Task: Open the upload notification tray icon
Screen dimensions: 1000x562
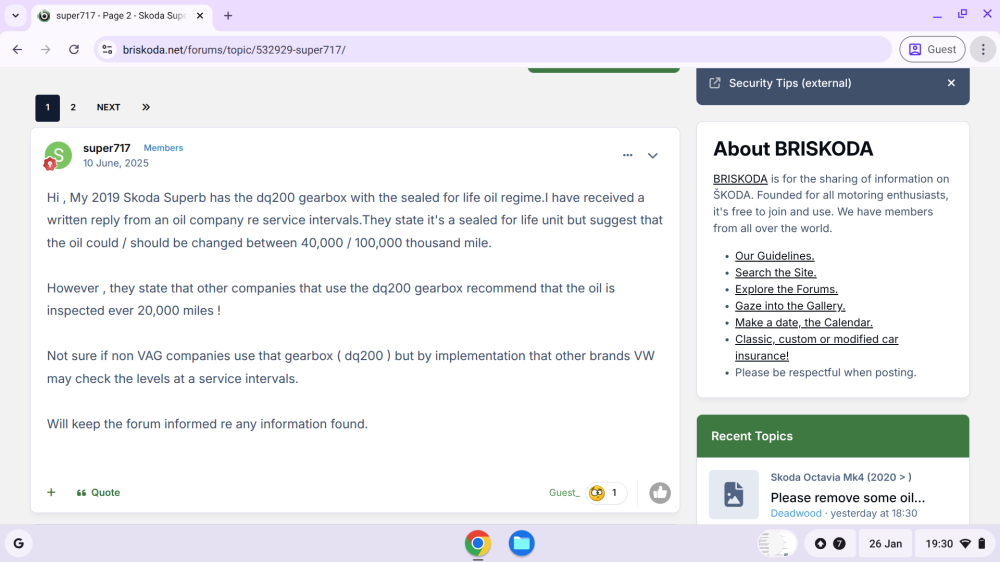Action: tap(820, 544)
